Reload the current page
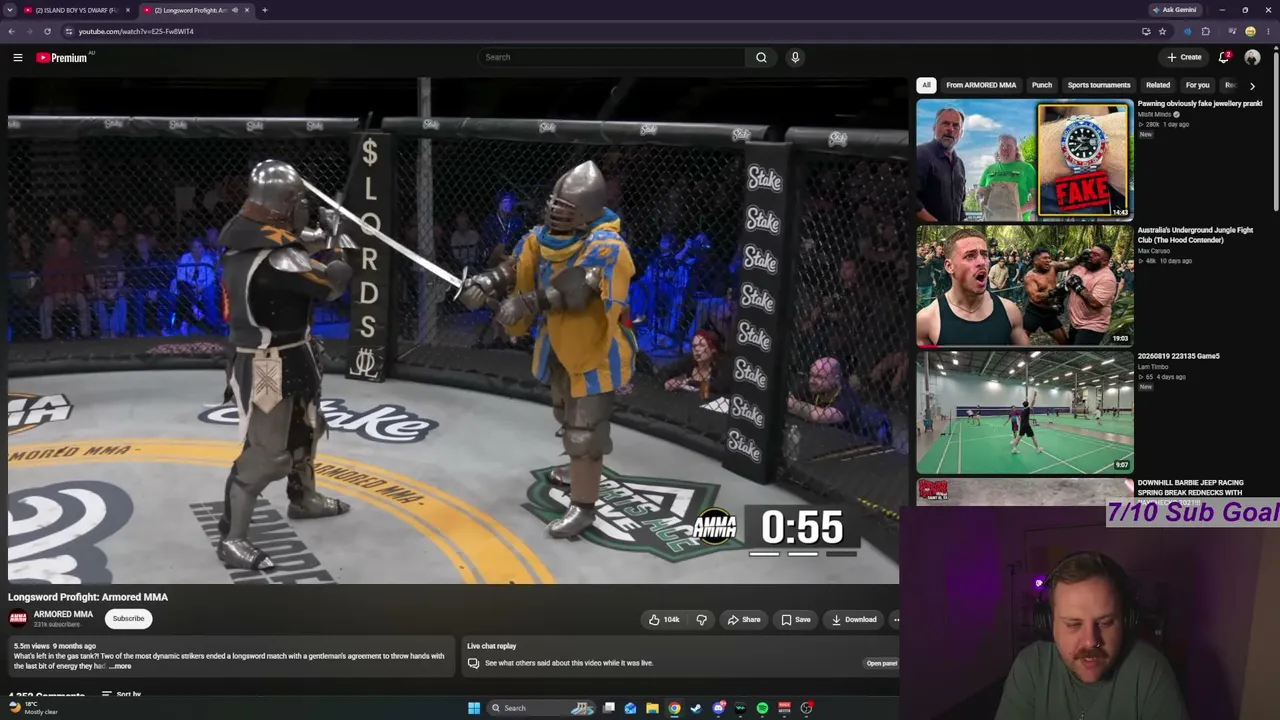1280x720 pixels. [x=47, y=31]
